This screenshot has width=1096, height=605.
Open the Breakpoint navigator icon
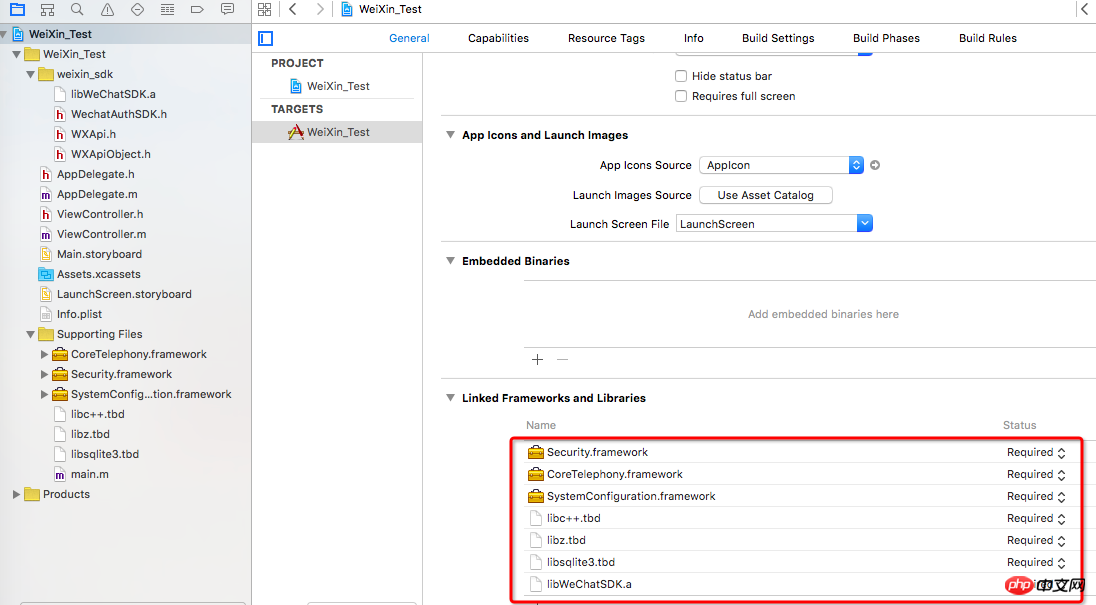pyautogui.click(x=197, y=10)
